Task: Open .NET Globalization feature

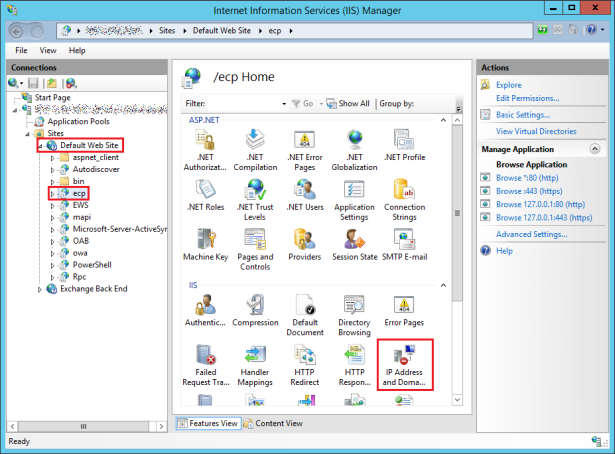Action: pyautogui.click(x=355, y=151)
